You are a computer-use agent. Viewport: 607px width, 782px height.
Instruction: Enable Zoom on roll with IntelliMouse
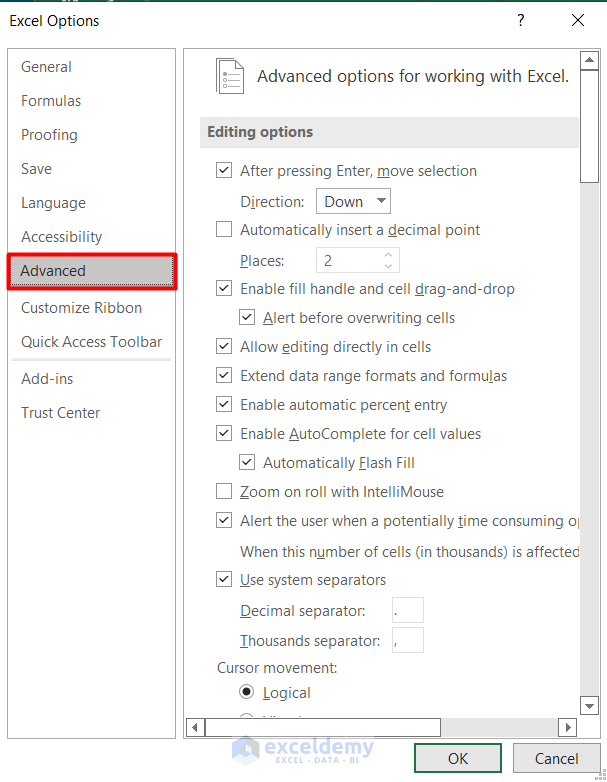pyautogui.click(x=224, y=492)
